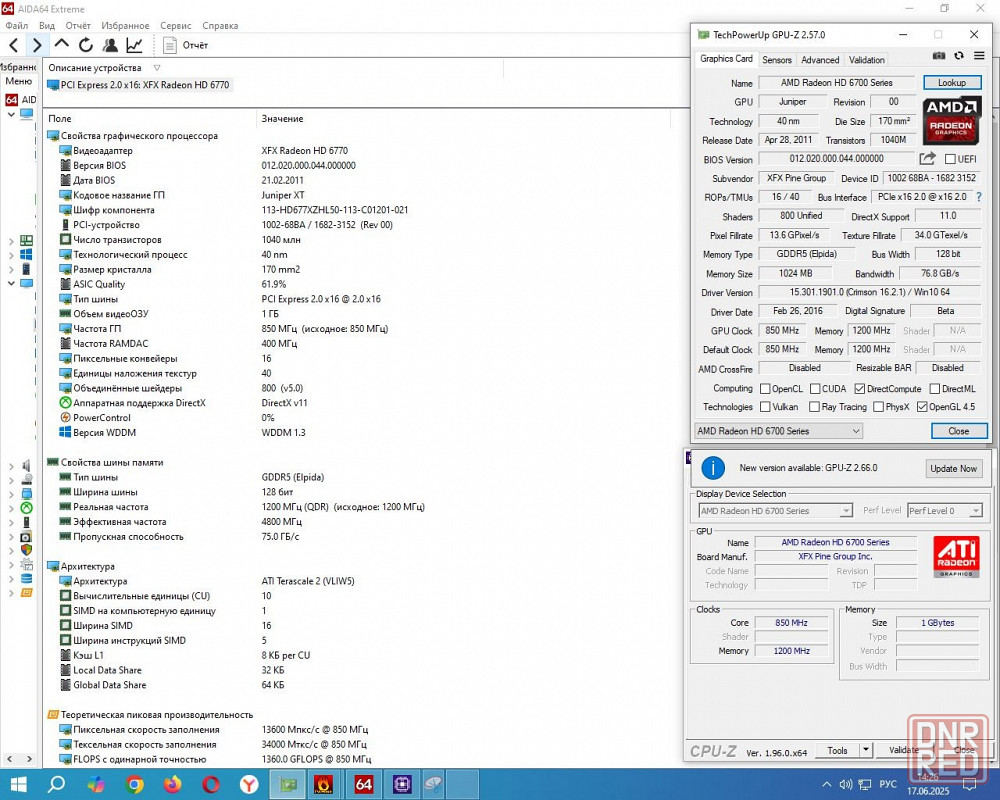1000x800 pixels.
Task: Switch to FurMark taskbar icon
Action: [324, 784]
